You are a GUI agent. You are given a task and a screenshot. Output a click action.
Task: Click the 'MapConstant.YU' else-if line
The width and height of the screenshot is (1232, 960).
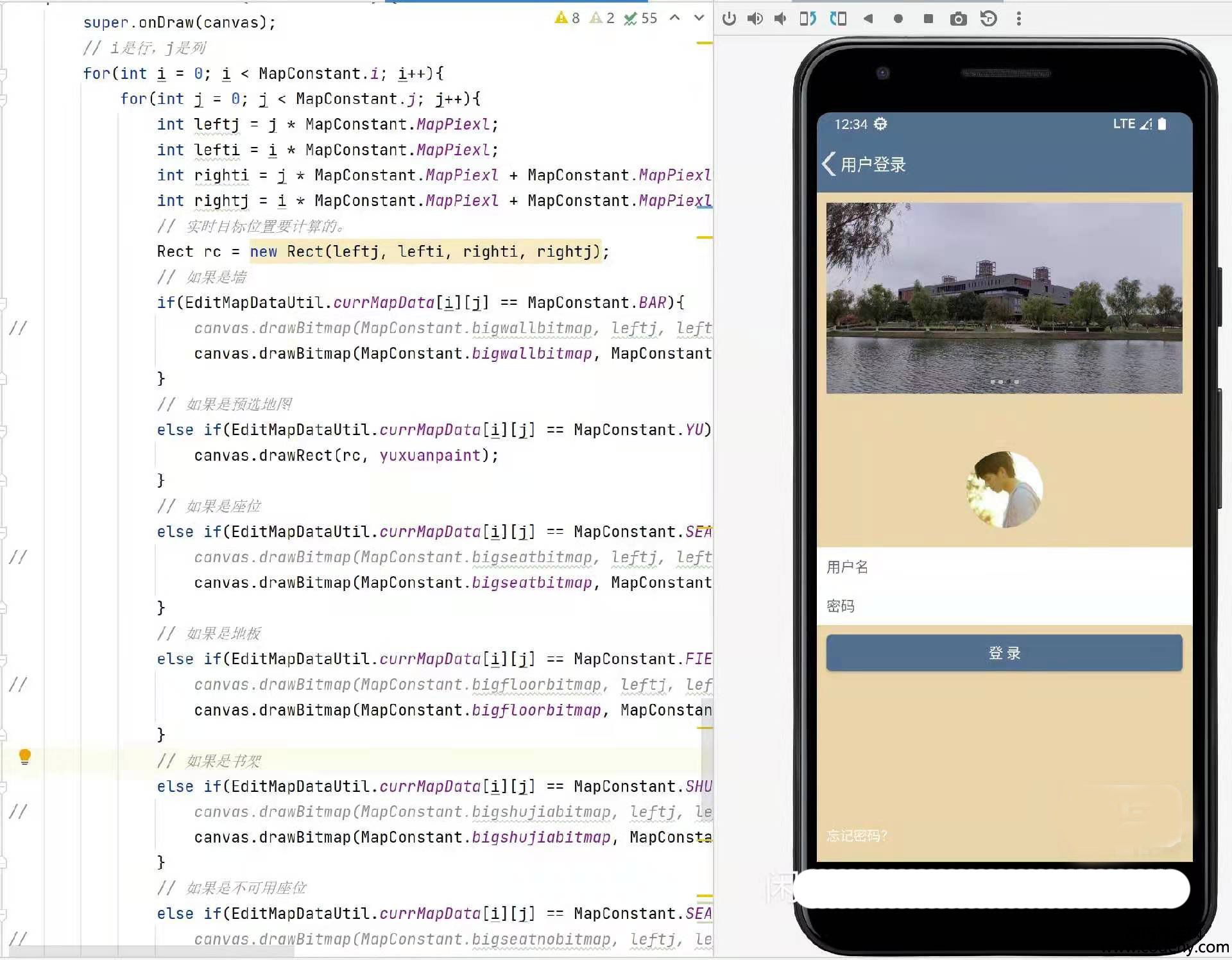[x=434, y=430]
